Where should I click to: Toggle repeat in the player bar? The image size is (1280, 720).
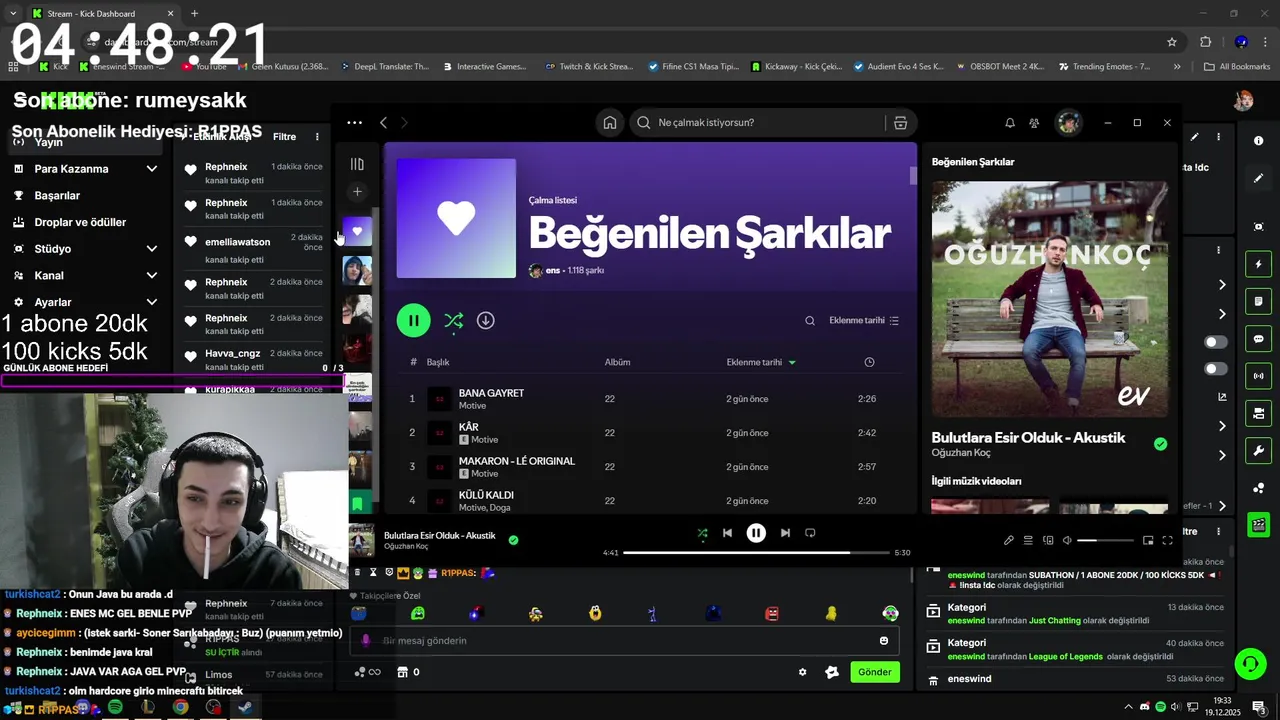click(810, 533)
